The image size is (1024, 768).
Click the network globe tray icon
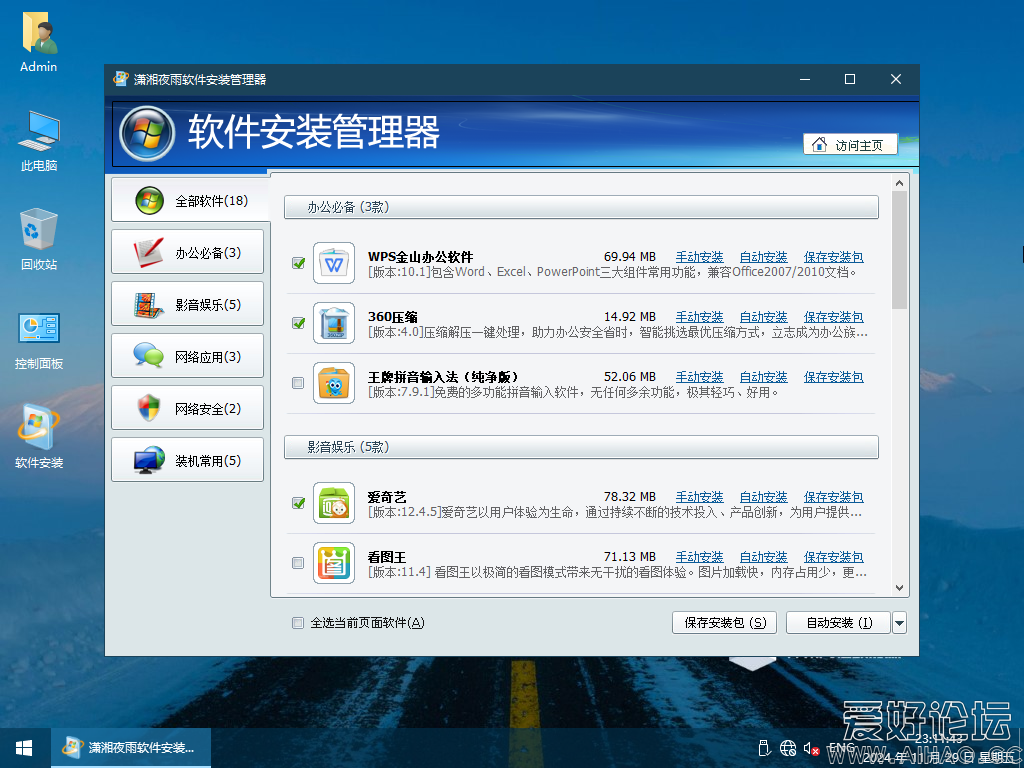[x=788, y=748]
